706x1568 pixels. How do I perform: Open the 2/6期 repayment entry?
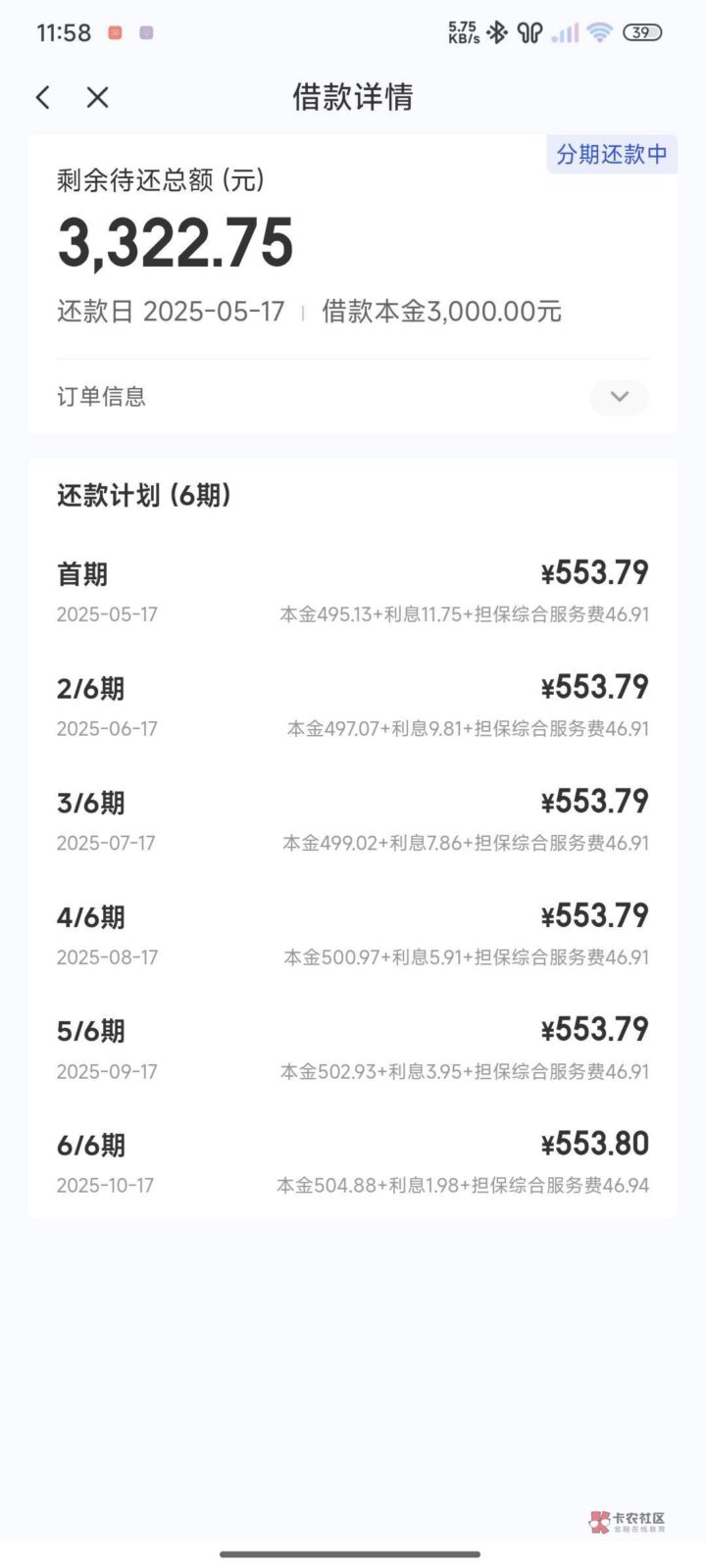[x=352, y=707]
